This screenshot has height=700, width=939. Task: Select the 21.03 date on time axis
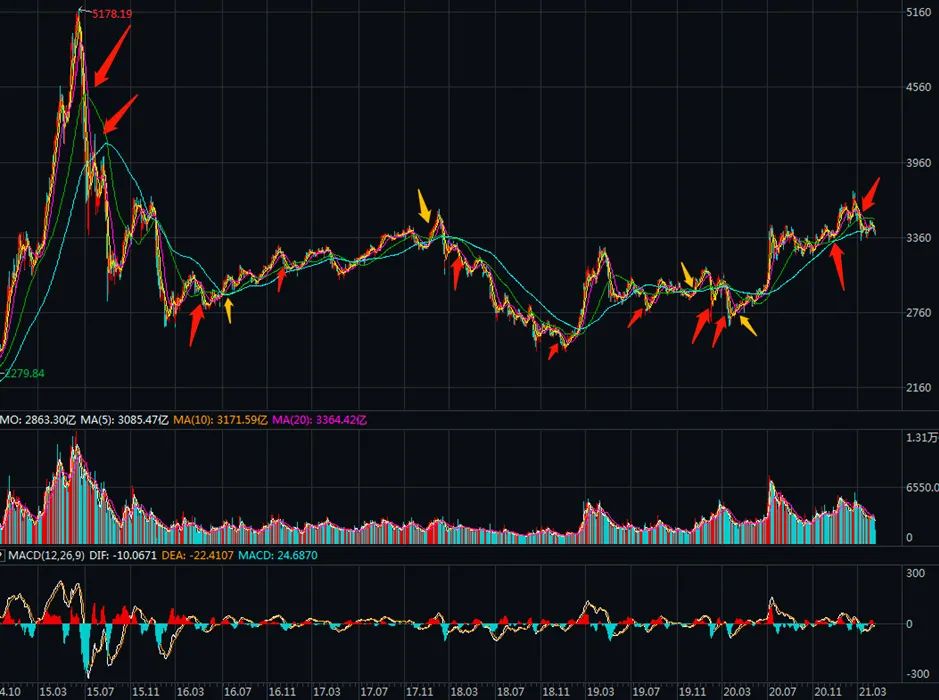pyautogui.click(x=873, y=691)
